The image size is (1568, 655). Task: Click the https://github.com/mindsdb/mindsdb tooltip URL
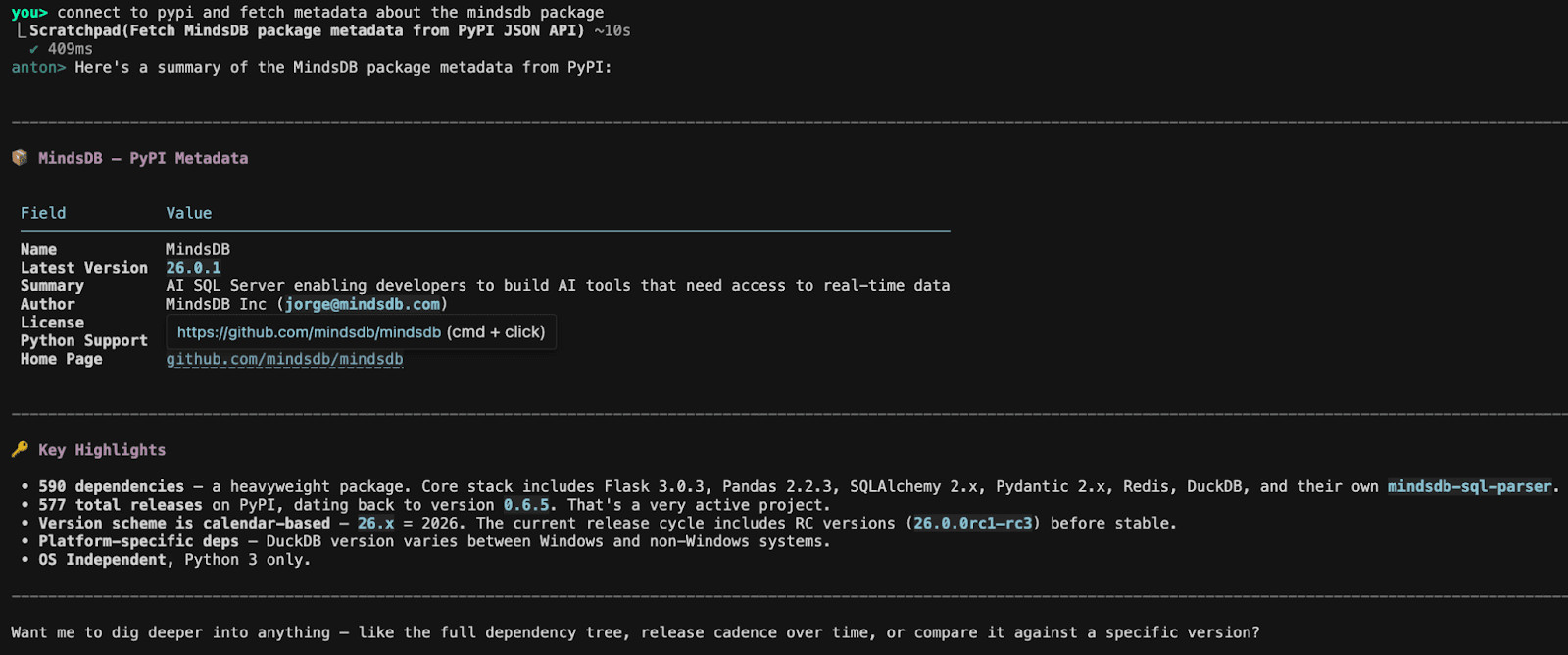[x=309, y=332]
